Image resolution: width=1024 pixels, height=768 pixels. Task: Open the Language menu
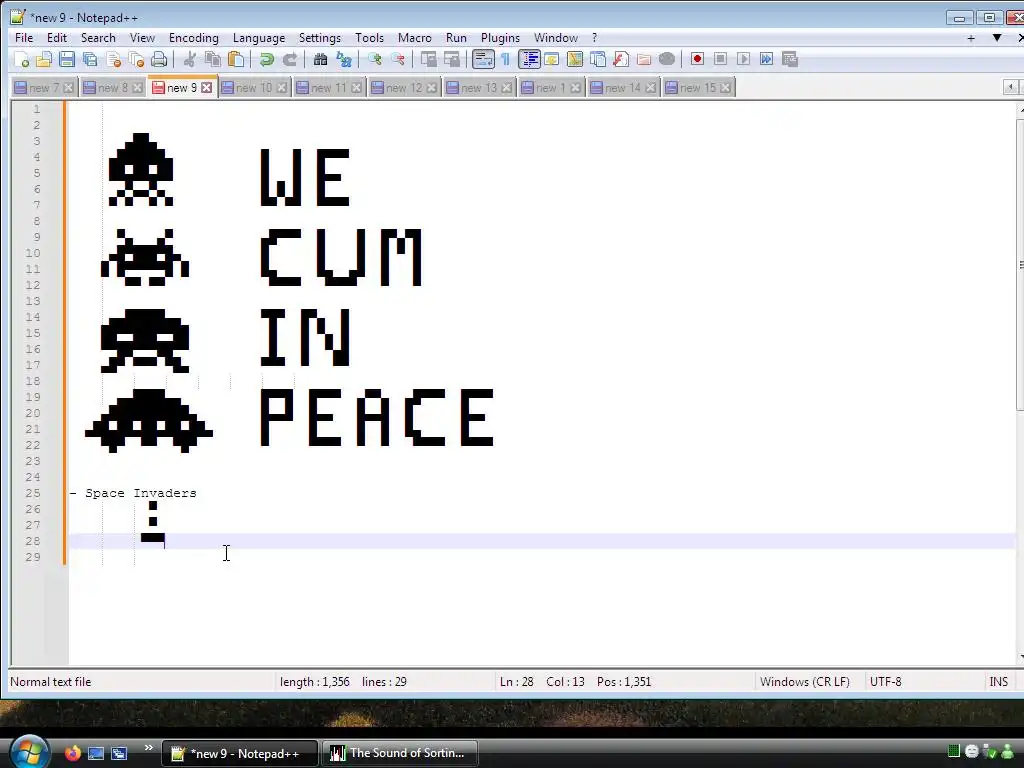pyautogui.click(x=259, y=38)
